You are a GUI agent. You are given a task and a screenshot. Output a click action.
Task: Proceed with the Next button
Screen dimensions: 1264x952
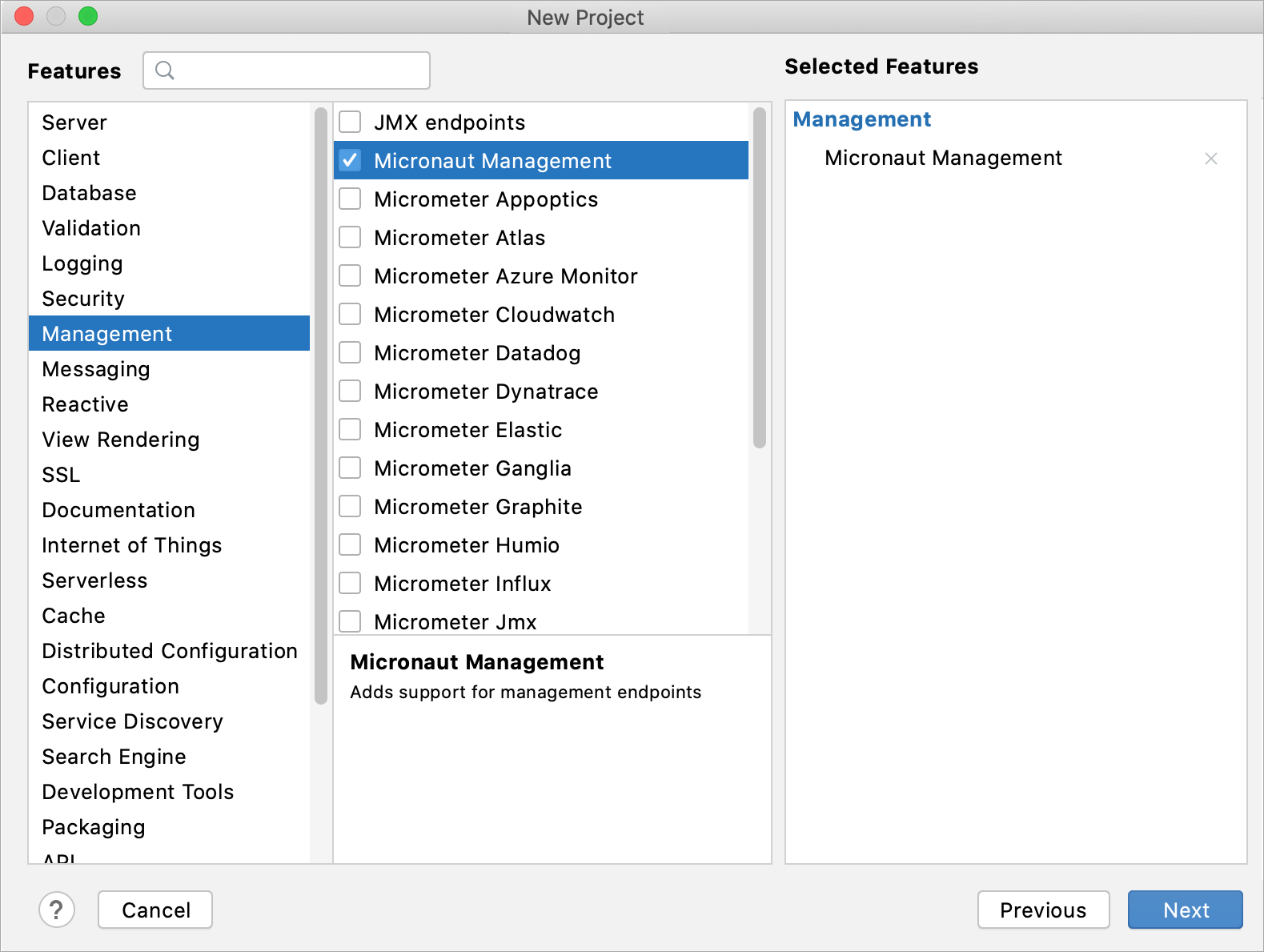click(1186, 910)
